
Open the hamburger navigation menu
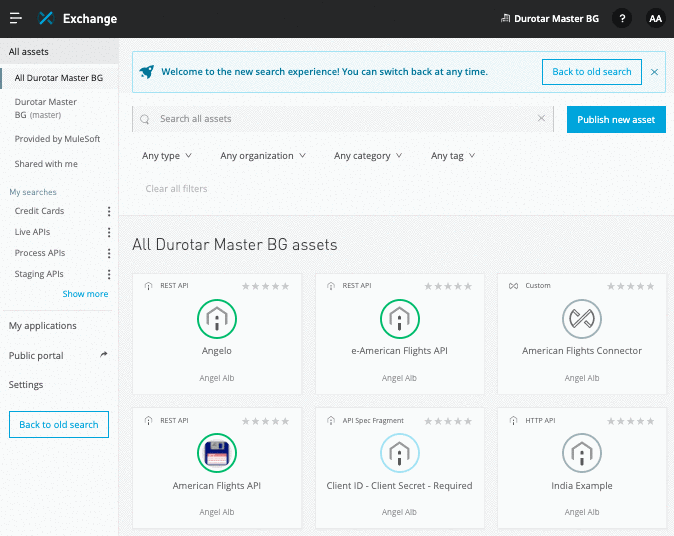tap(16, 18)
